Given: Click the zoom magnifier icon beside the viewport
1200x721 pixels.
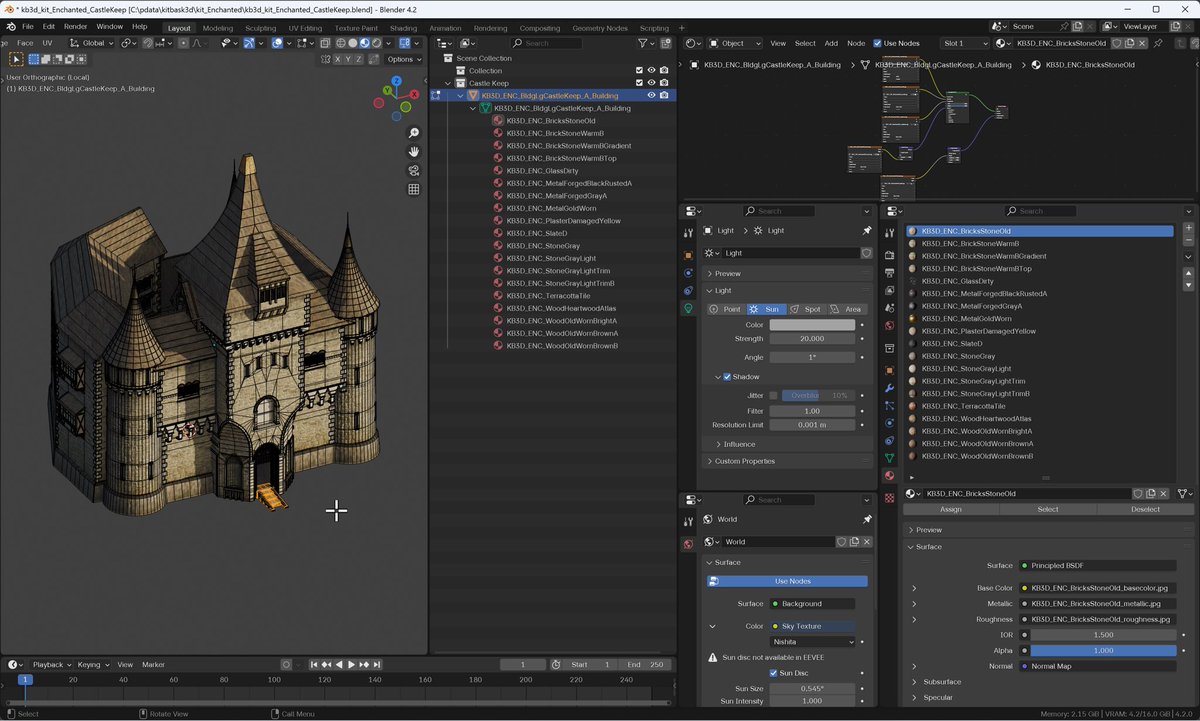Looking at the screenshot, I should pyautogui.click(x=414, y=132).
